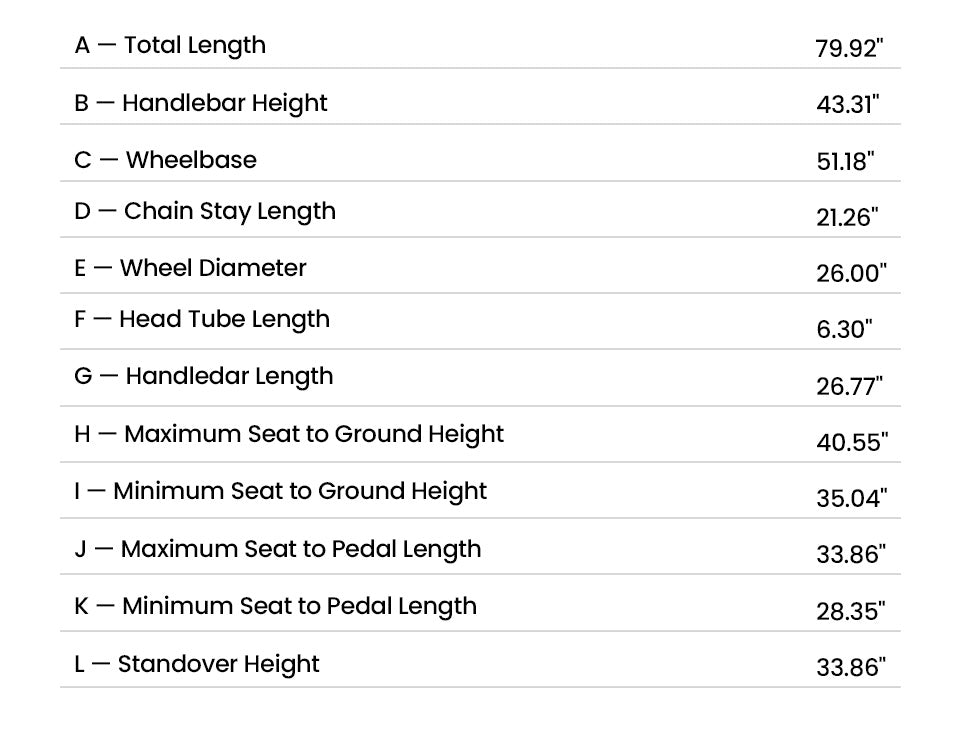Click "I — Minimum Seat to Ground Height"

click(x=280, y=491)
